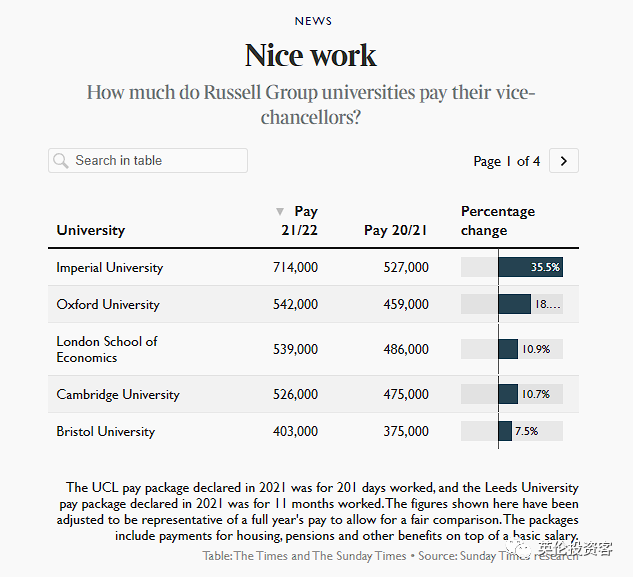Screen dimensions: 633x577
Task: Click Imperial's 35.5% percentage bar
Action: [x=529, y=267]
